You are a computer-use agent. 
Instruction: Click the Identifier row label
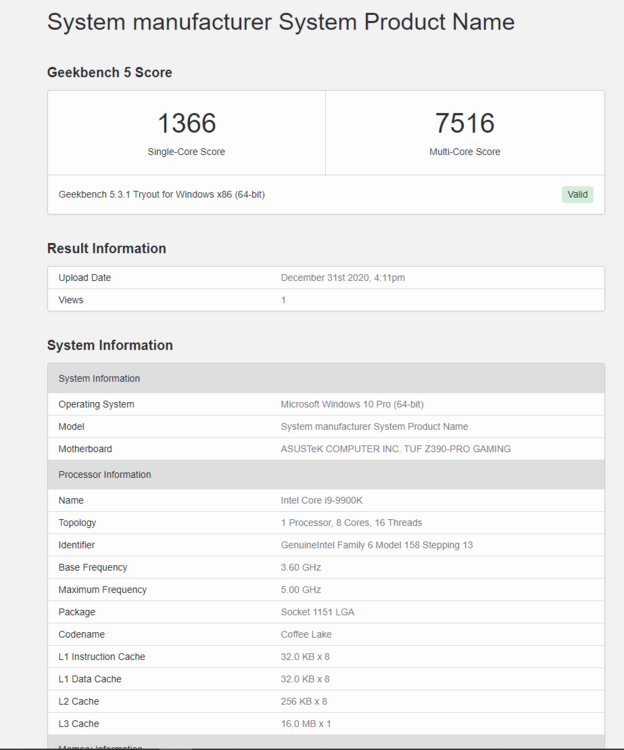77,545
